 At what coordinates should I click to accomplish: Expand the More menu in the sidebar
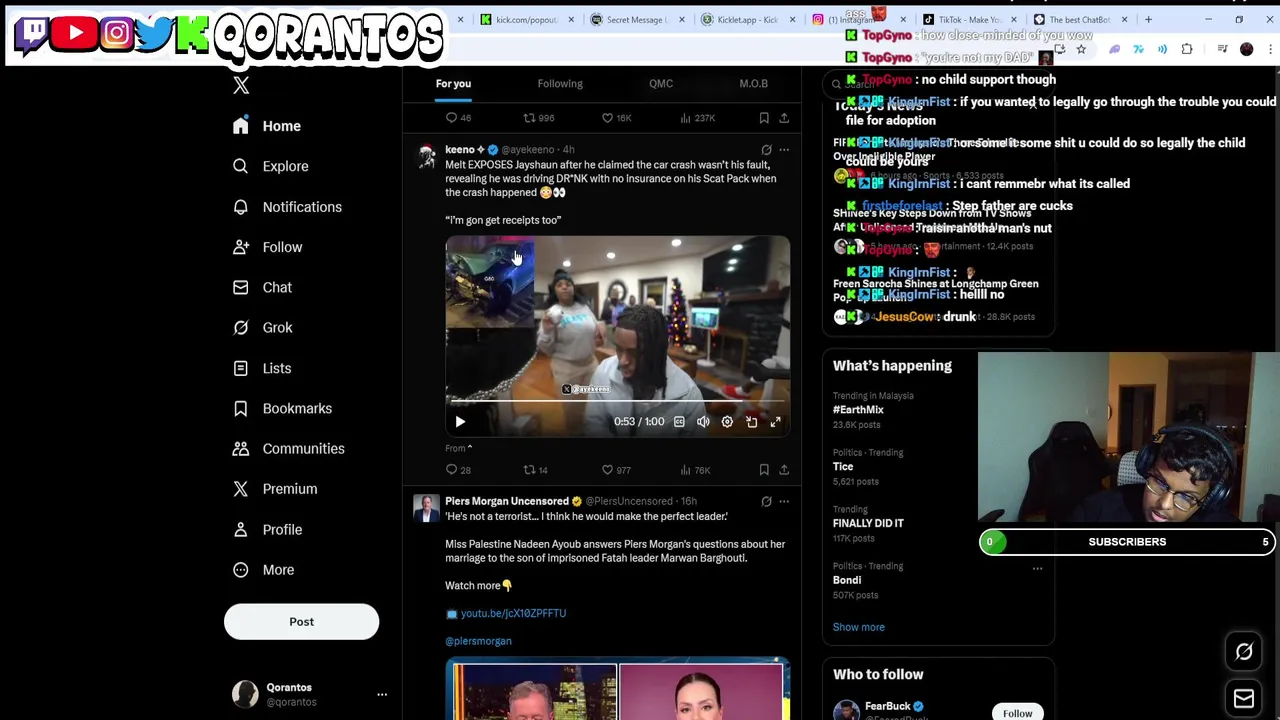[264, 570]
